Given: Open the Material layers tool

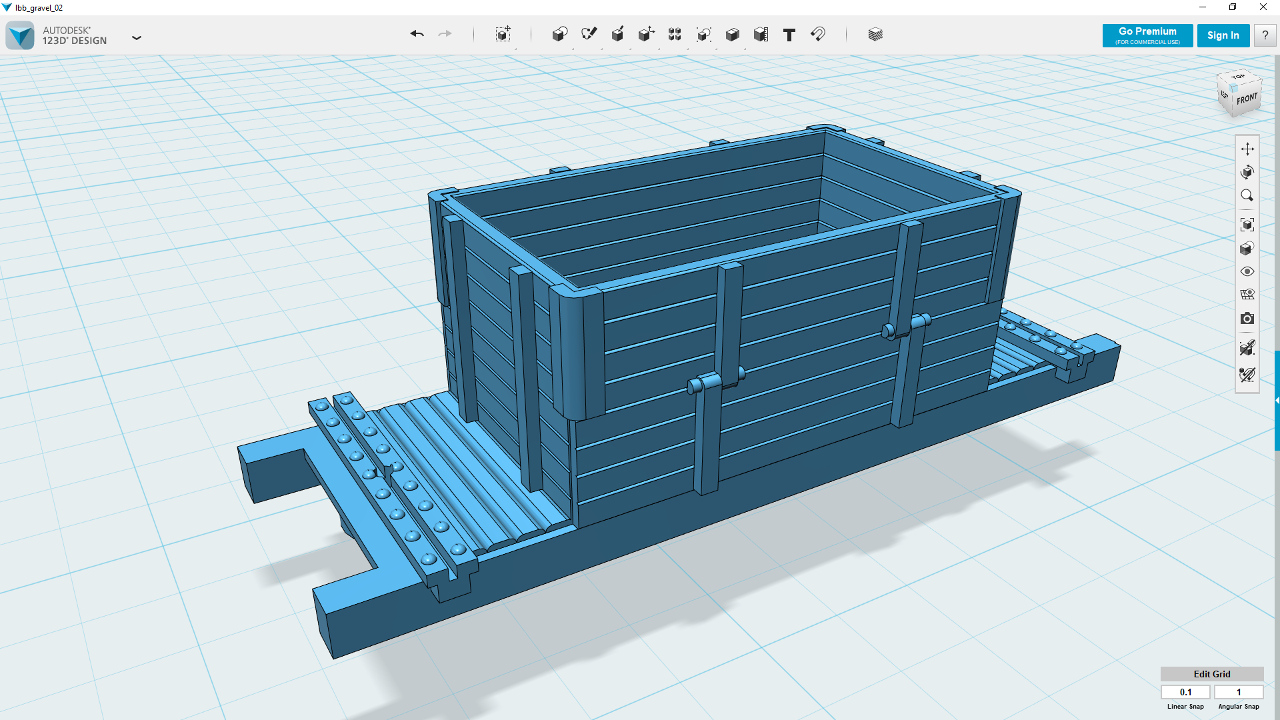Looking at the screenshot, I should (x=876, y=34).
